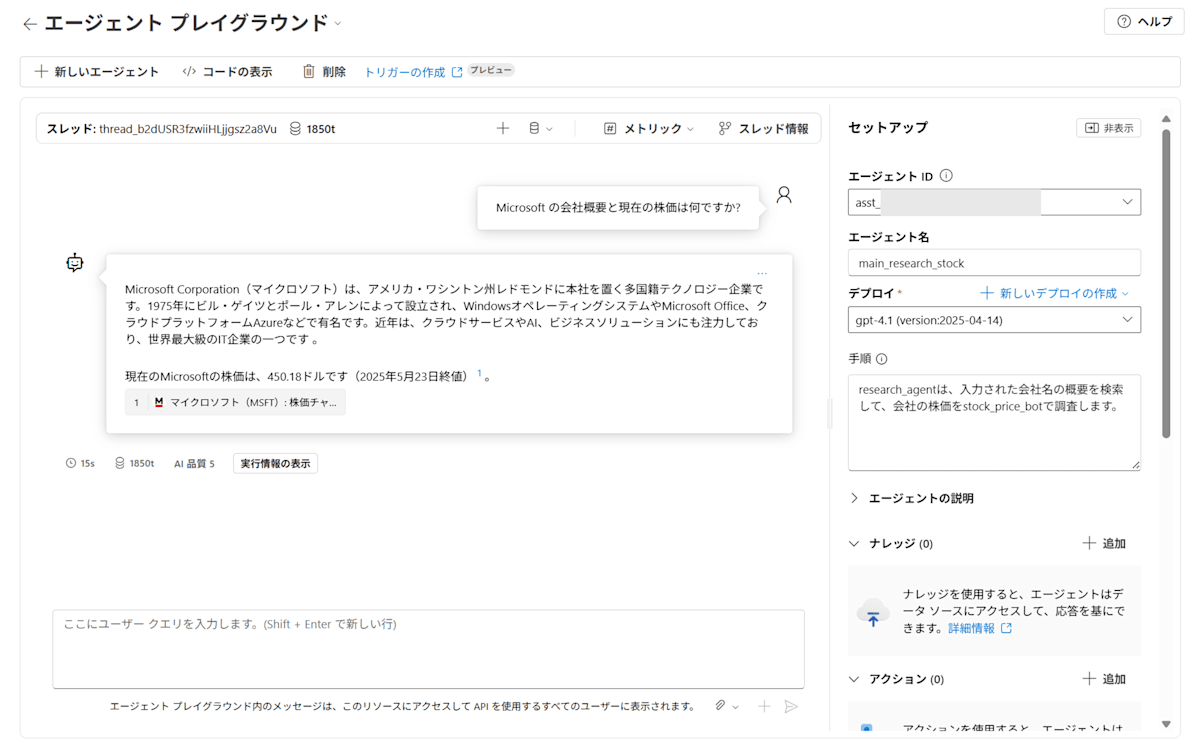Screen dimensions: 1200x744
Task: Open the response more options ellipsis
Action: click(x=762, y=273)
